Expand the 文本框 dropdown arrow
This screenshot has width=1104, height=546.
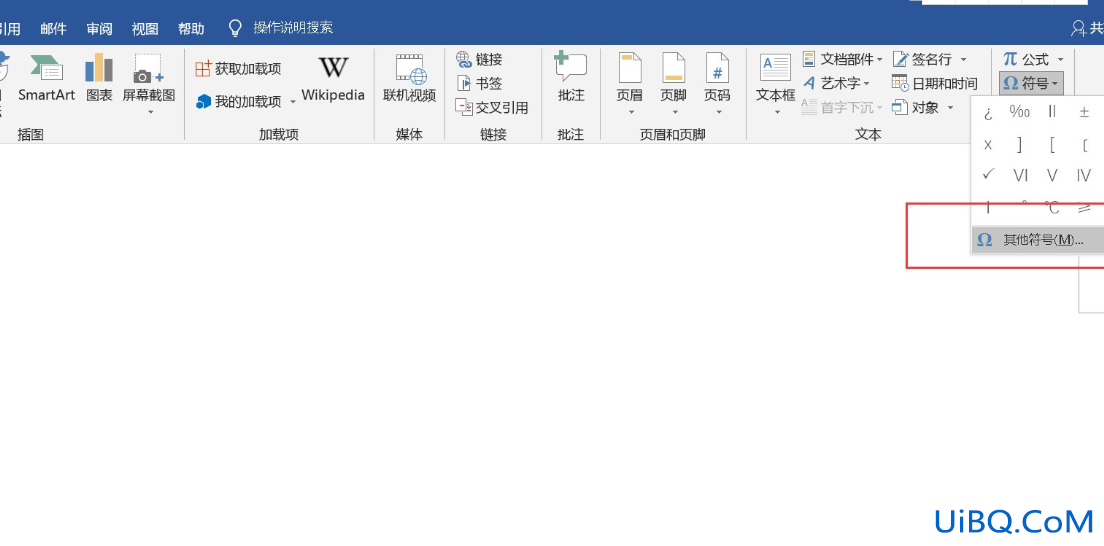click(777, 111)
